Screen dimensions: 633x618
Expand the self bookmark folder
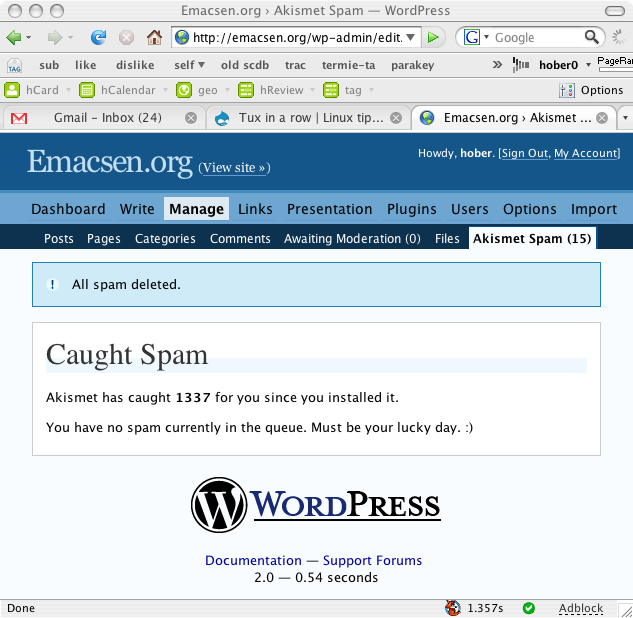pos(189,65)
